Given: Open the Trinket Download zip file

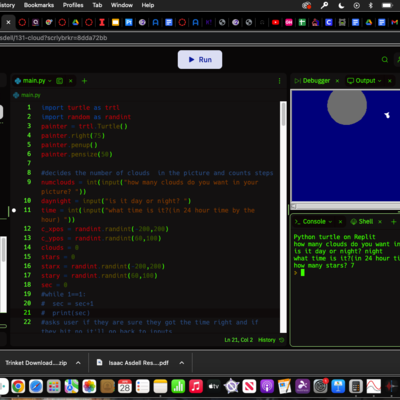Looking at the screenshot, I should [36, 363].
